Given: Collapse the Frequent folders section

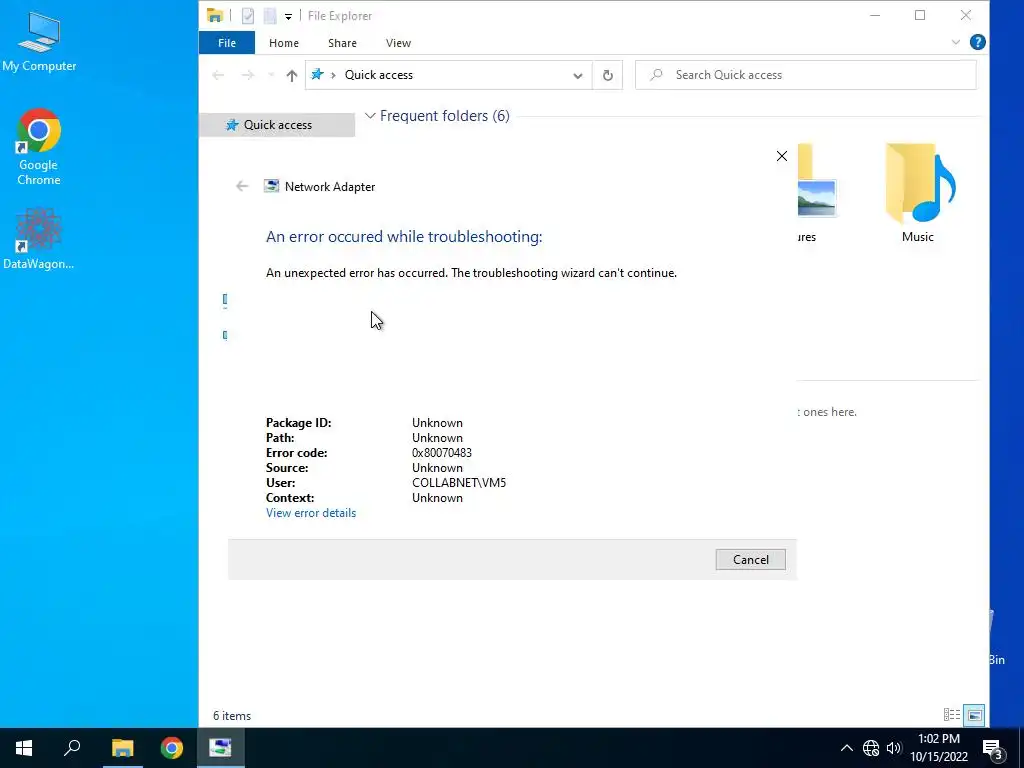Looking at the screenshot, I should (x=370, y=116).
